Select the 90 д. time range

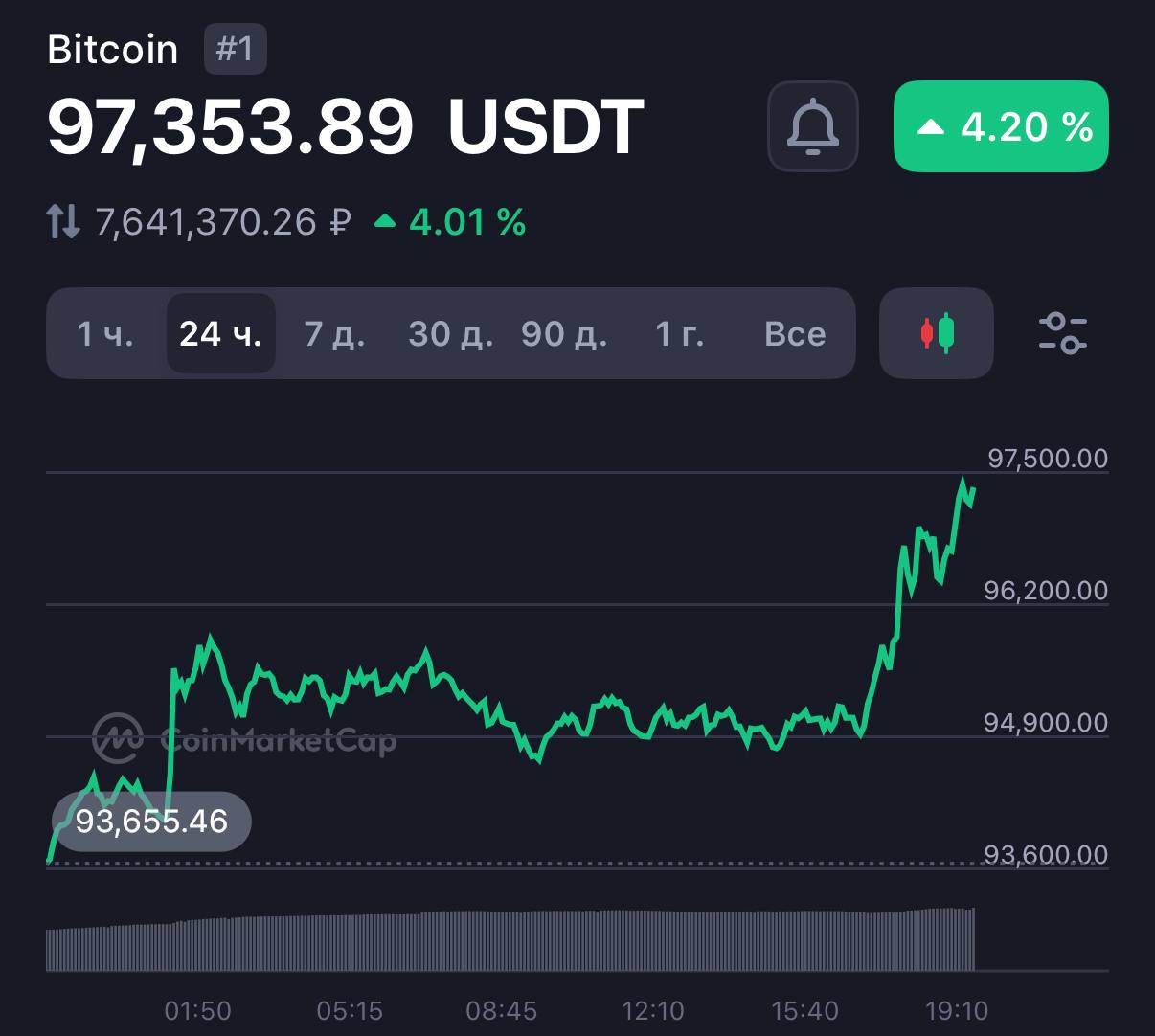(x=564, y=334)
